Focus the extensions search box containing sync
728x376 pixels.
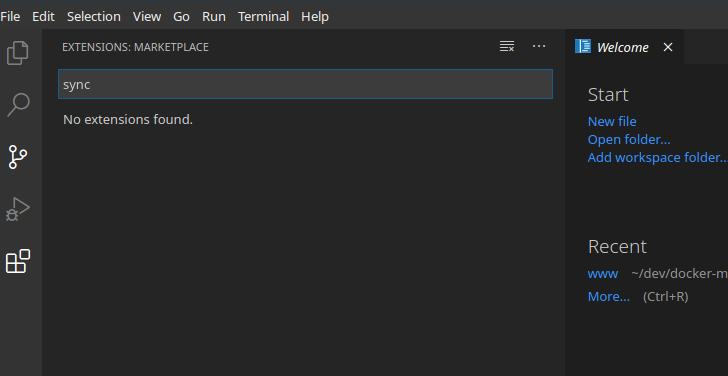[306, 84]
